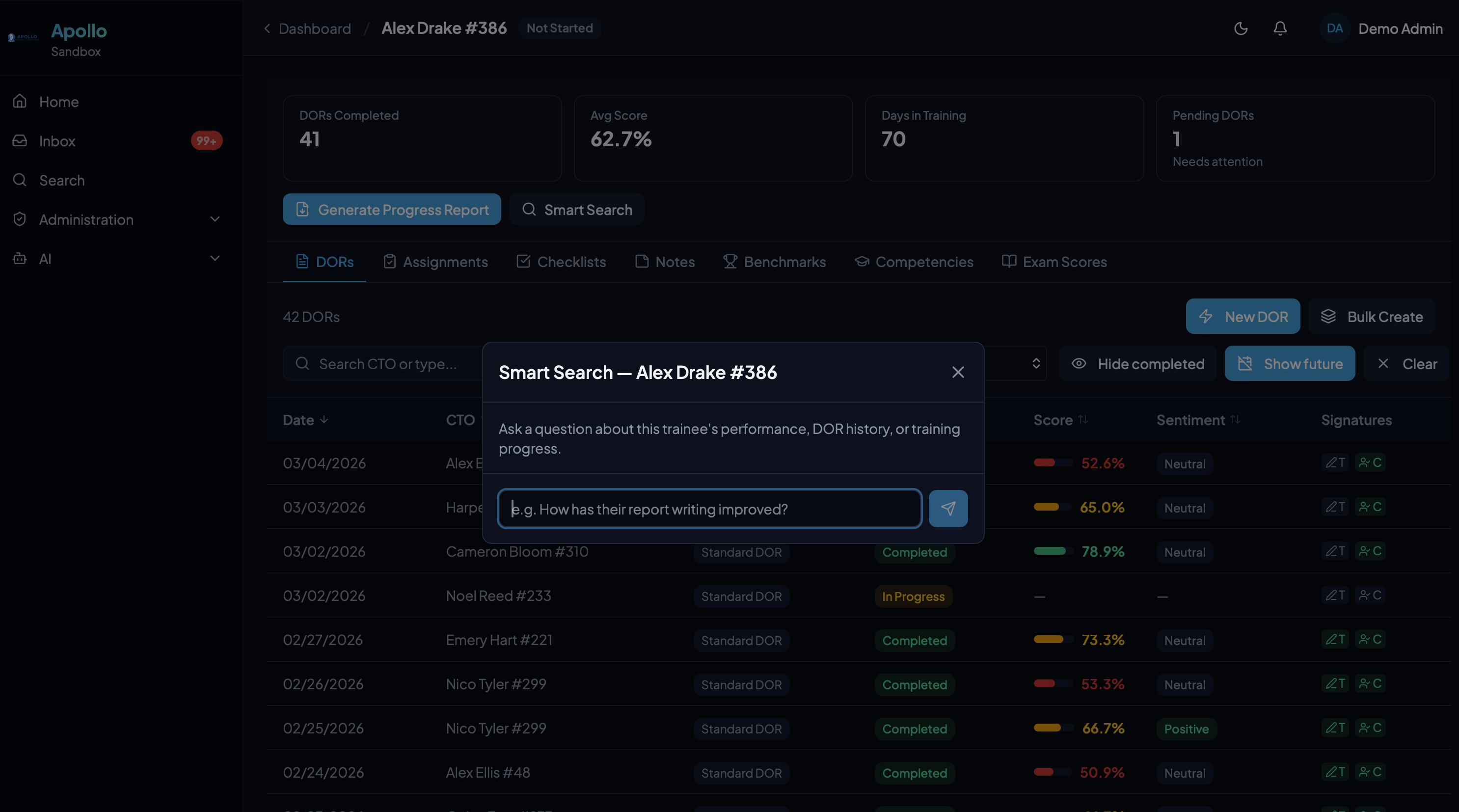Disable the Show future filter
This screenshot has width=1459, height=812.
pos(1289,363)
